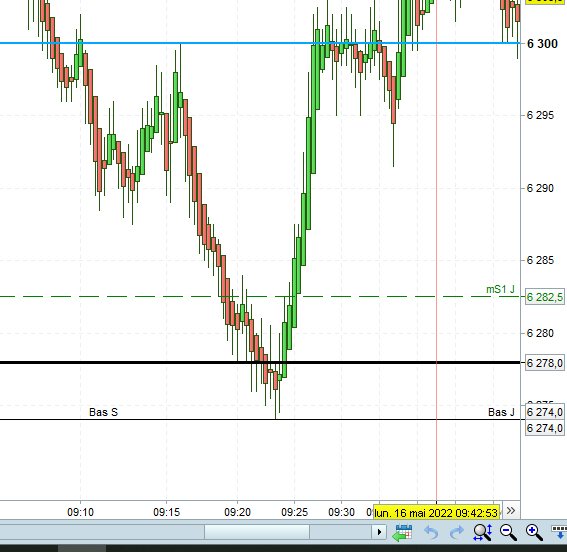Viewport: 567px width, 552px height.
Task: Click the 09:25 time axis label
Action: click(x=294, y=512)
